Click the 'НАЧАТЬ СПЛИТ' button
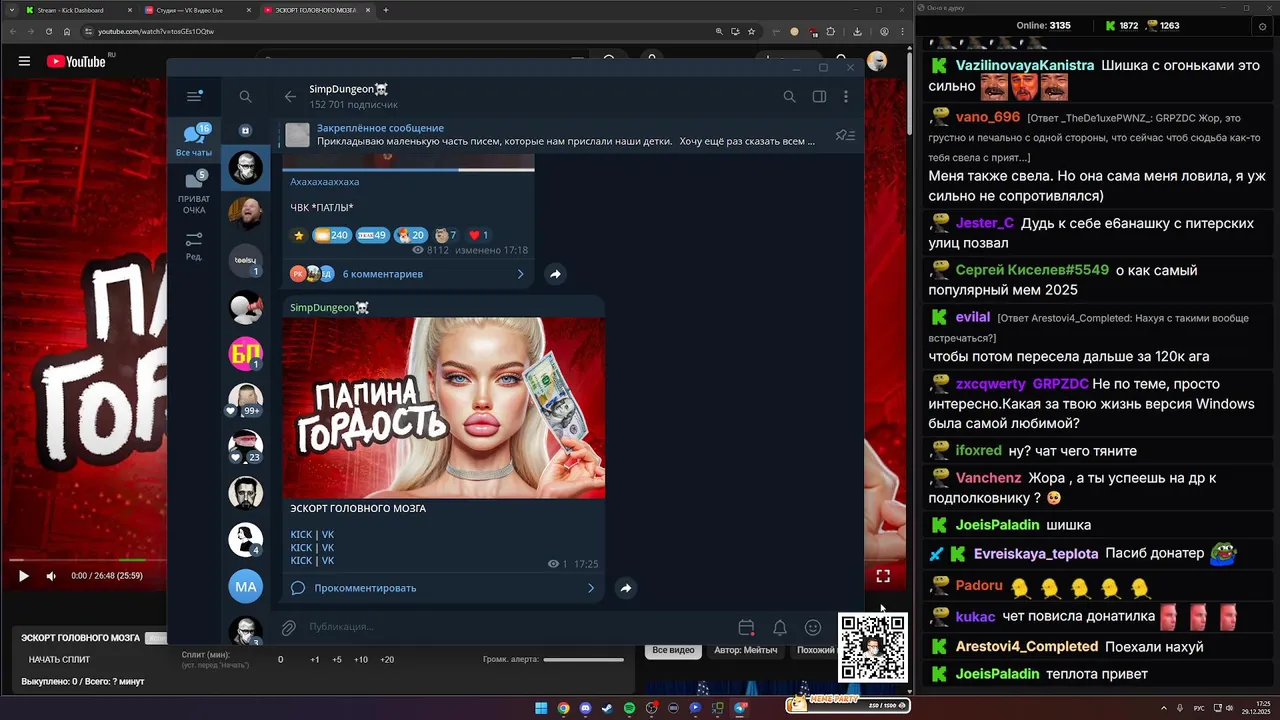This screenshot has width=1280, height=720. [x=59, y=659]
